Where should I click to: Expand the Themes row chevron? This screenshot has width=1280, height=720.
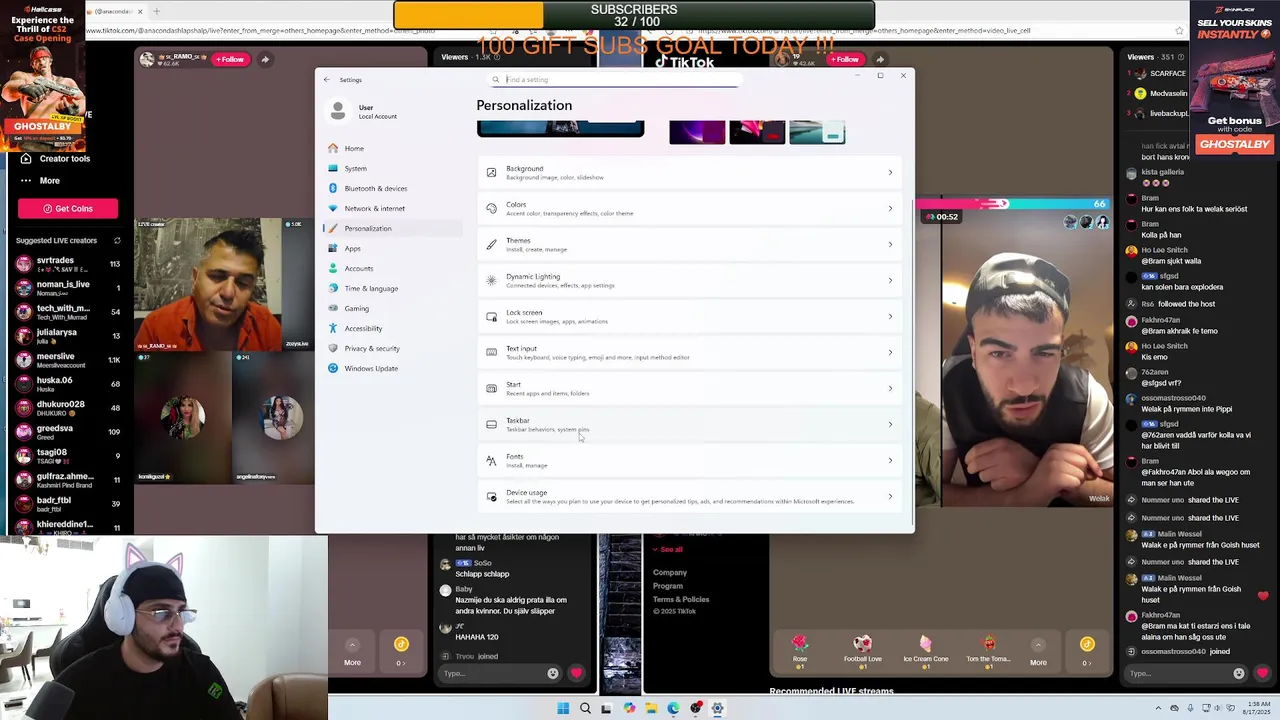(x=890, y=244)
